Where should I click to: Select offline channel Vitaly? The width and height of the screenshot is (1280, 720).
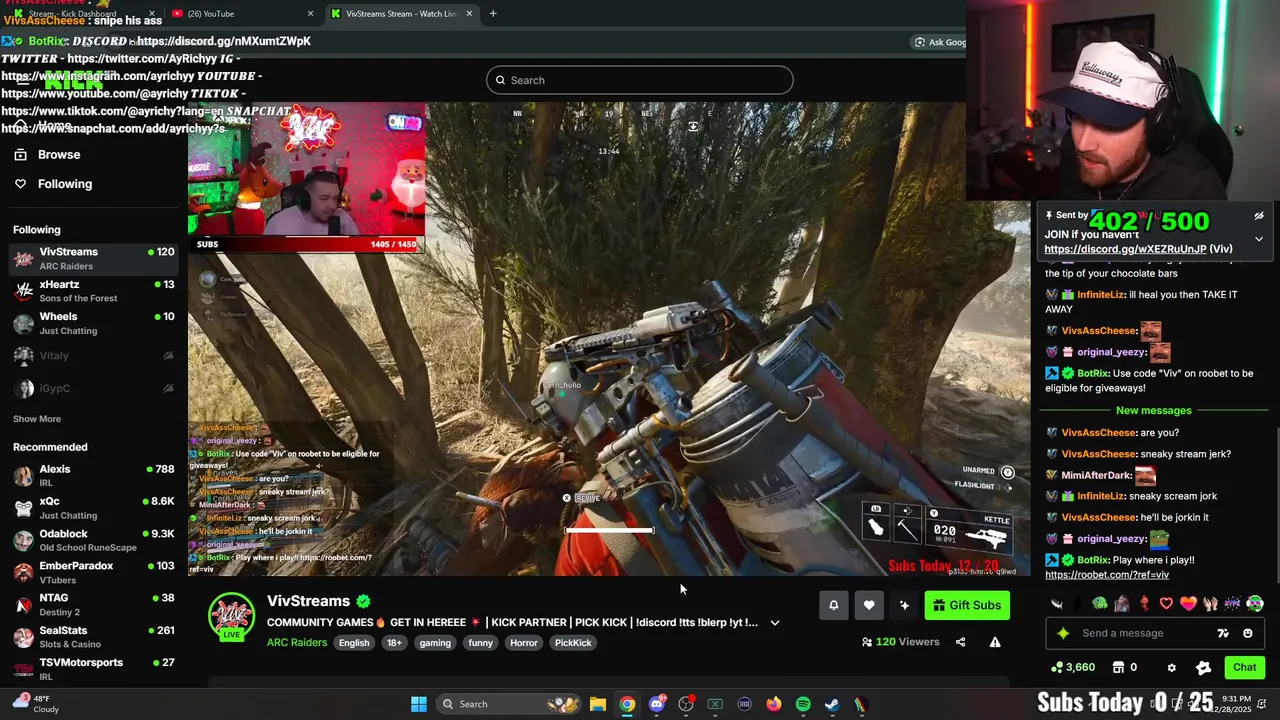coord(92,356)
